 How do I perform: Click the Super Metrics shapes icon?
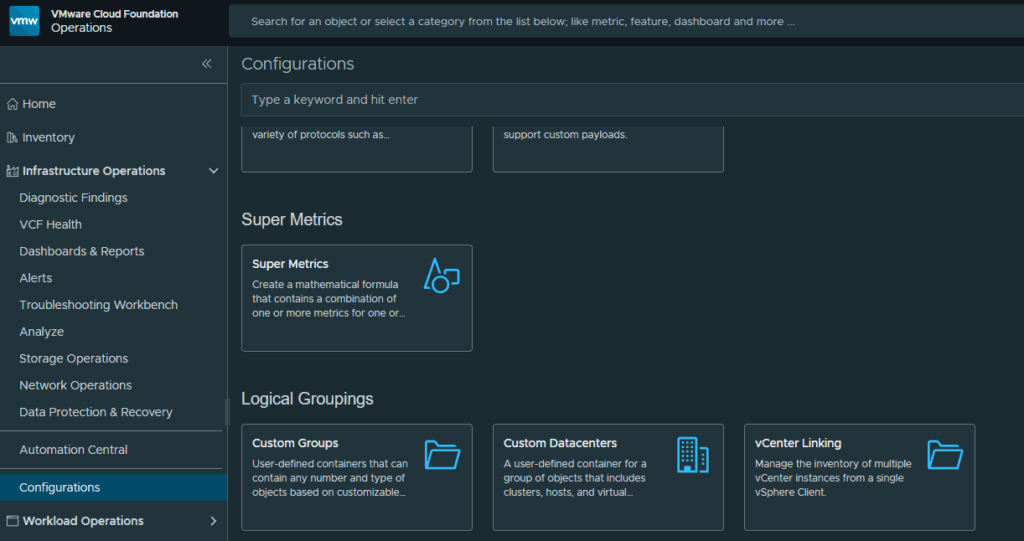pos(441,275)
